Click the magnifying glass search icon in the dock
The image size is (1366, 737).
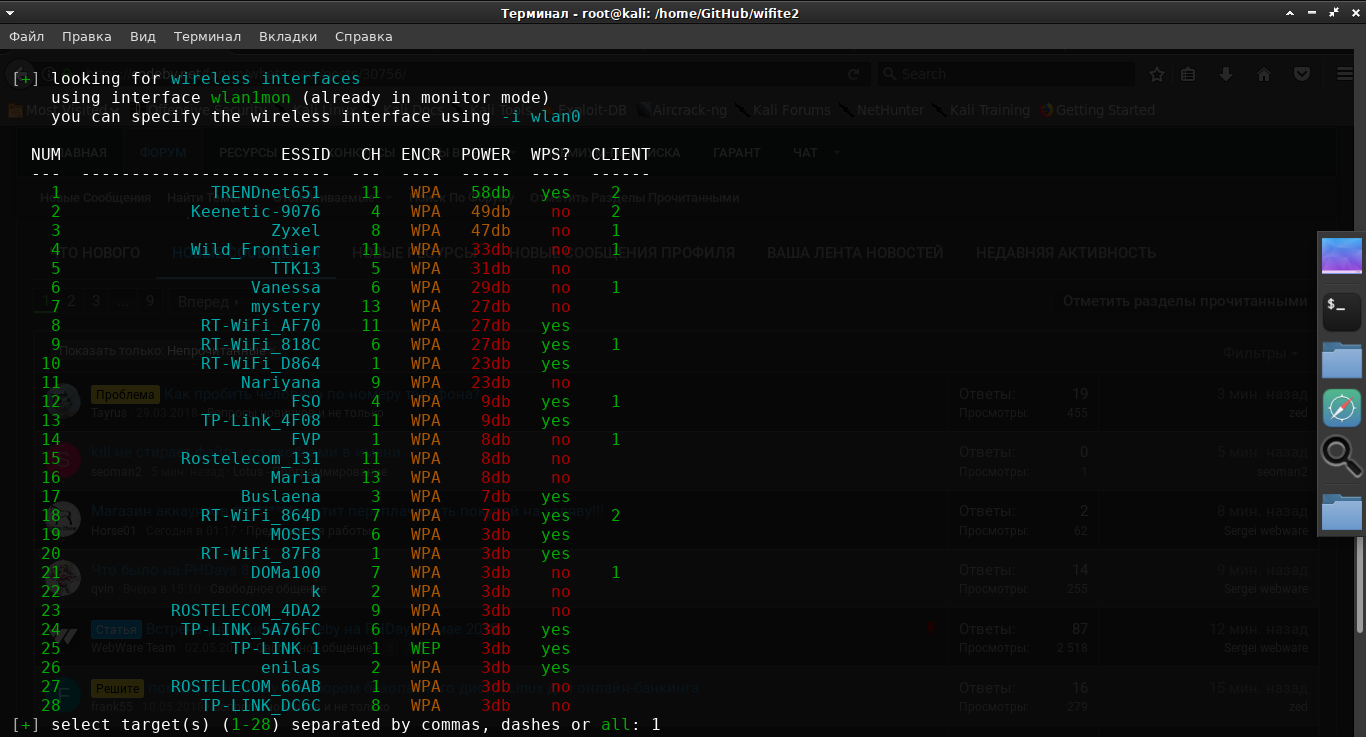tap(1341, 457)
